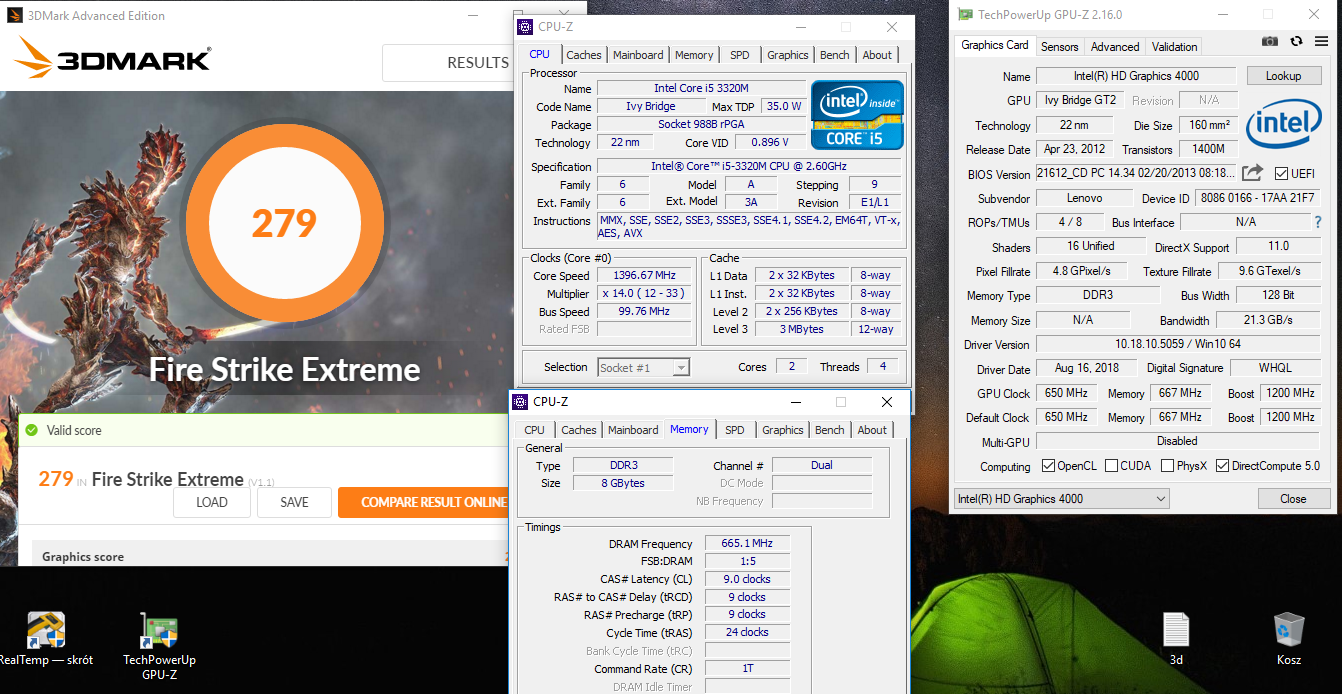Open the Intel HD Graphics 4000 GPU dropdown
Screen dimensions: 1342x694
coord(1062,499)
